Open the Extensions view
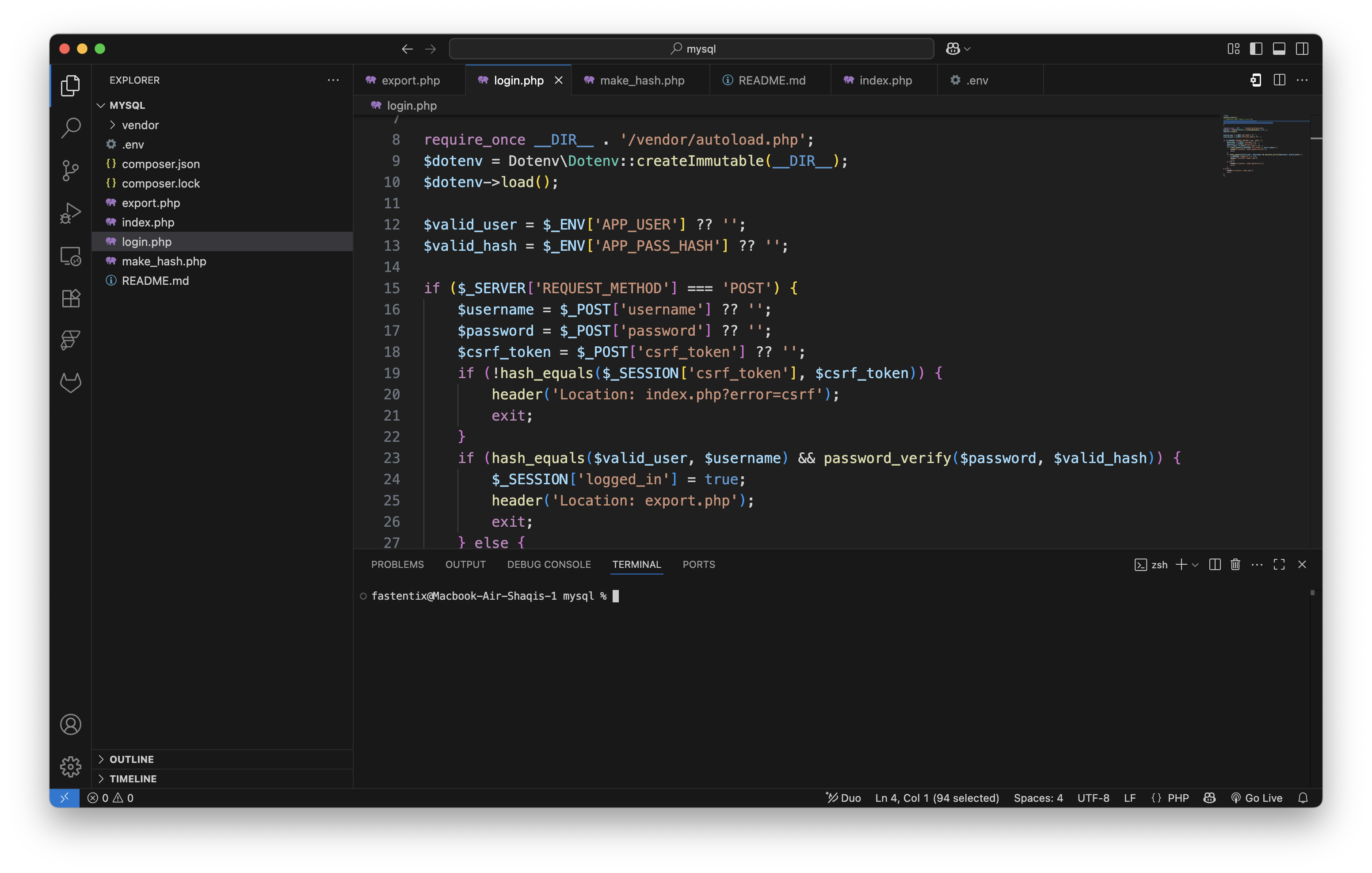 (71, 298)
